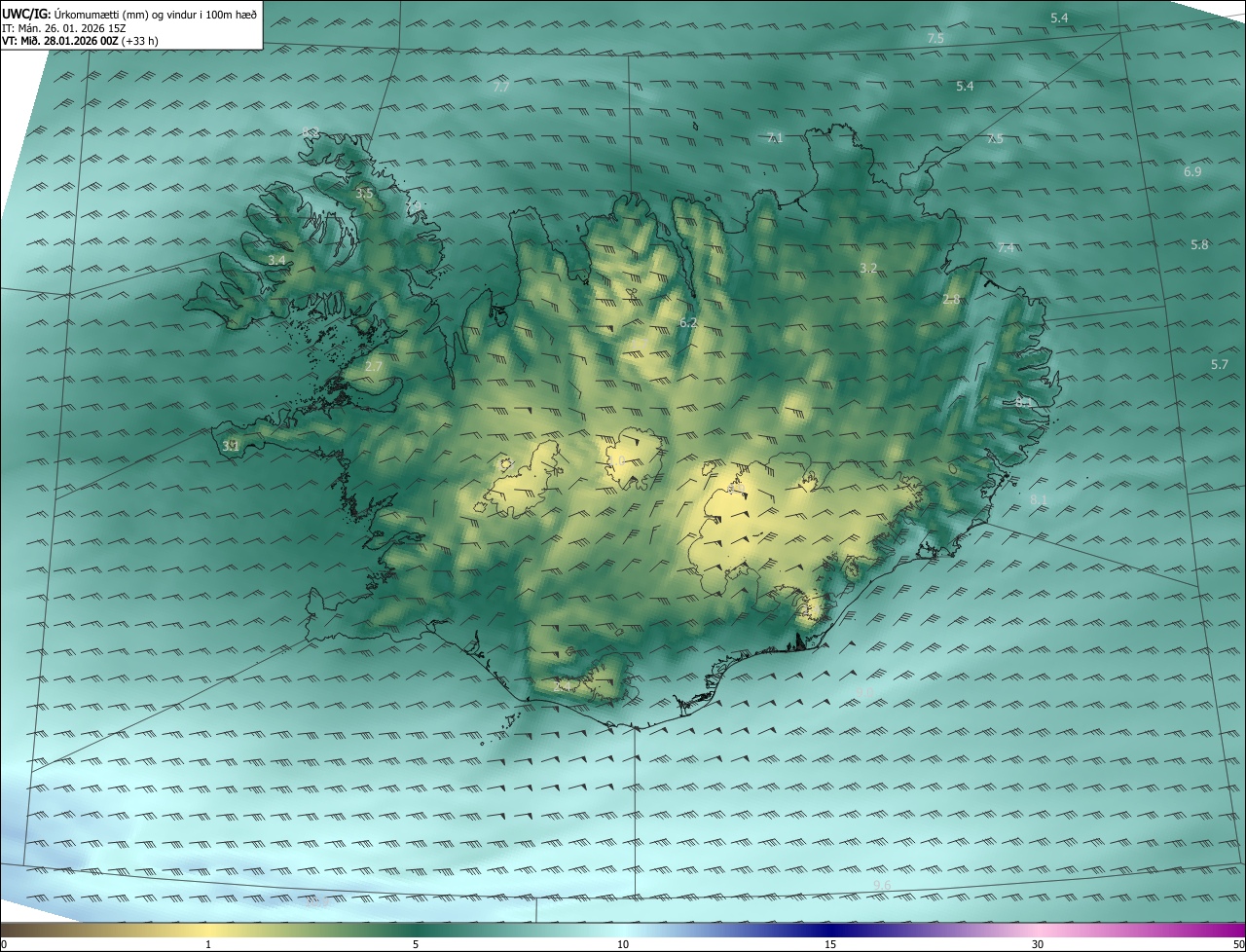Viewport: 1246px width, 952px height.
Task: Click the 7.4 value label on the map
Action: click(1007, 248)
